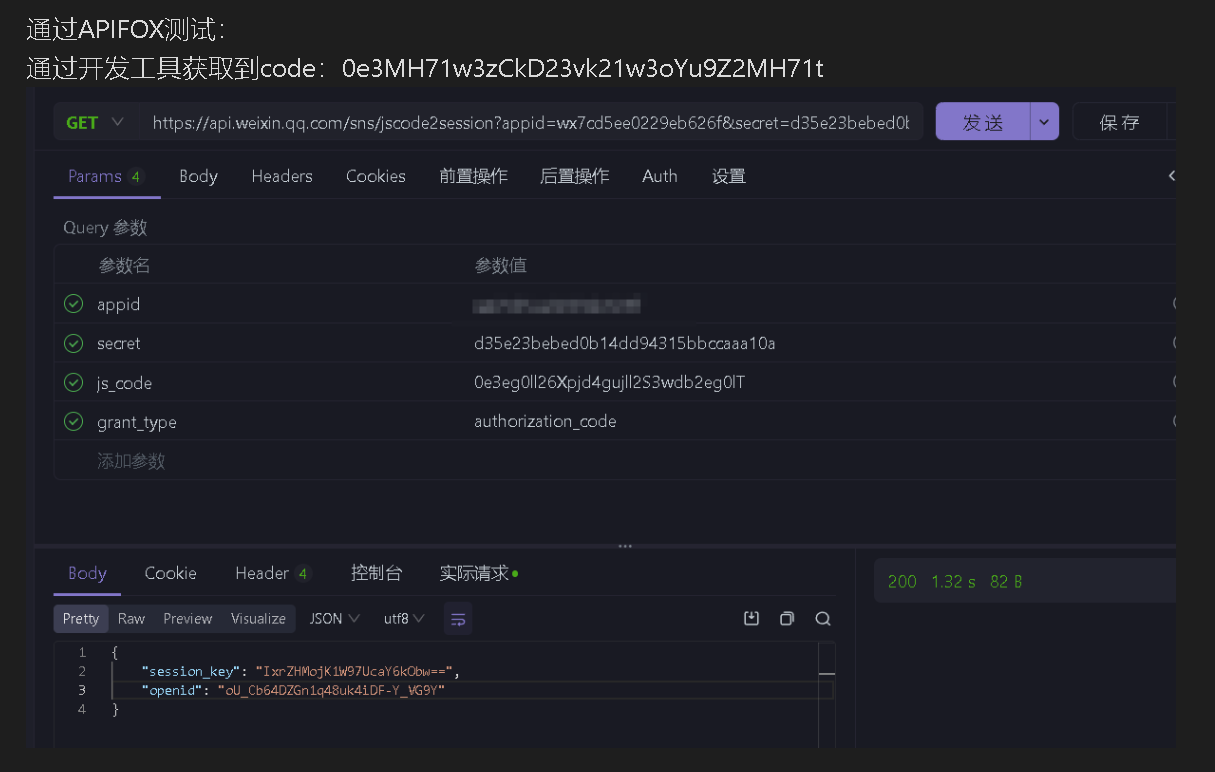1215x772 pixels.
Task: Open the GET method dropdown
Action: (x=95, y=122)
